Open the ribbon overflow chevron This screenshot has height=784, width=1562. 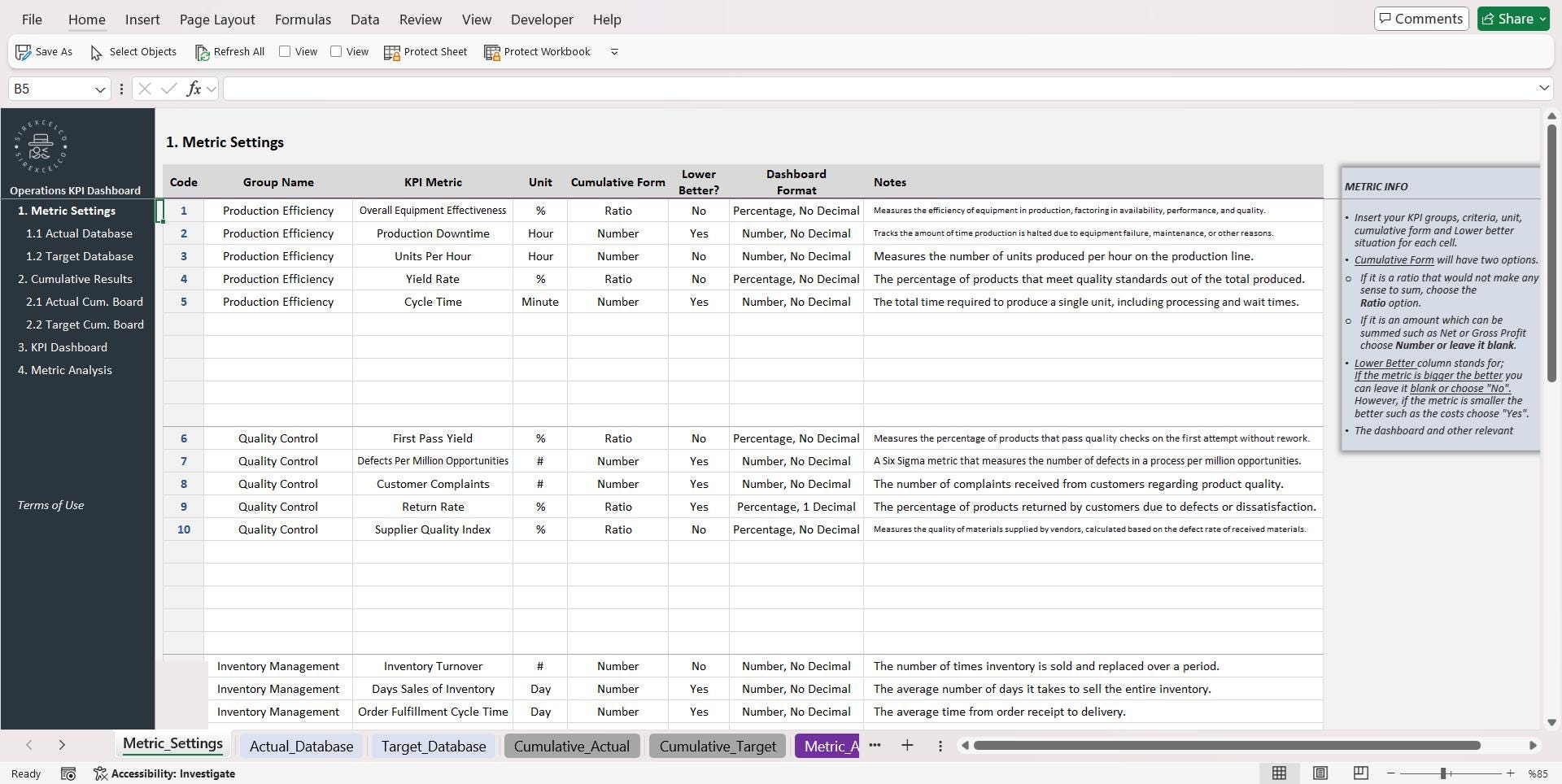[613, 51]
